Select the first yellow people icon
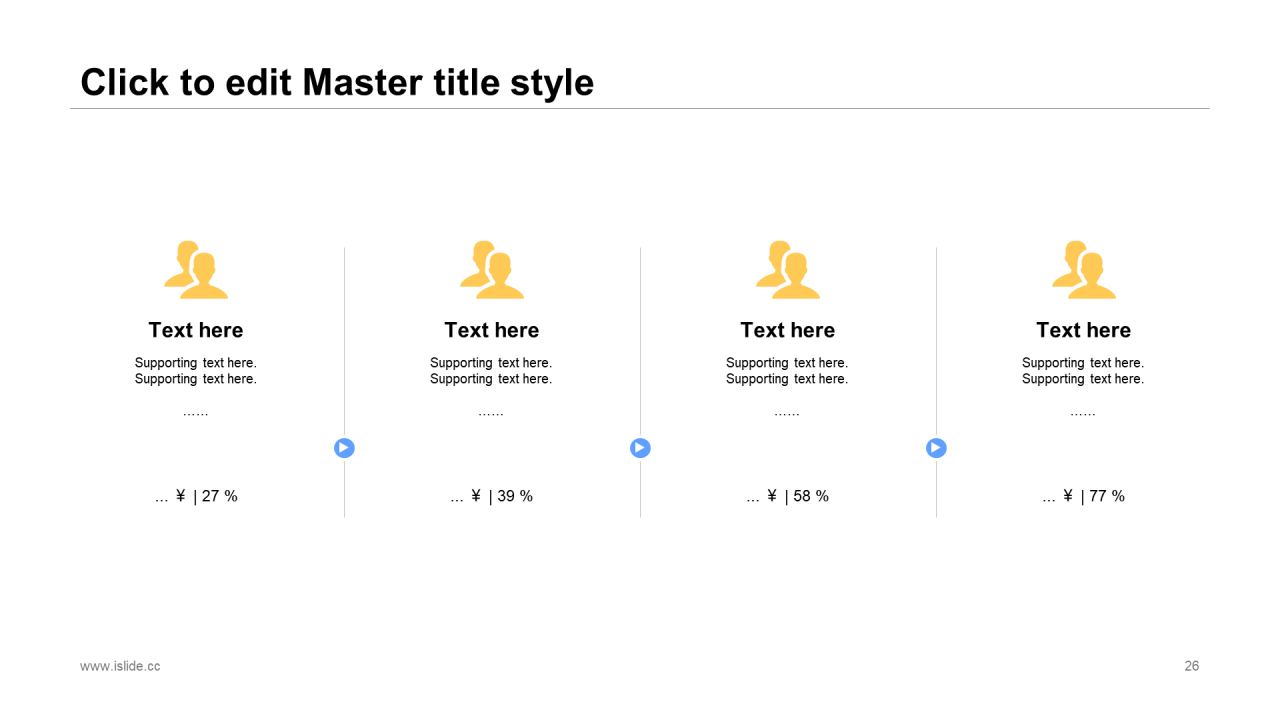This screenshot has height=720, width=1280. (196, 269)
